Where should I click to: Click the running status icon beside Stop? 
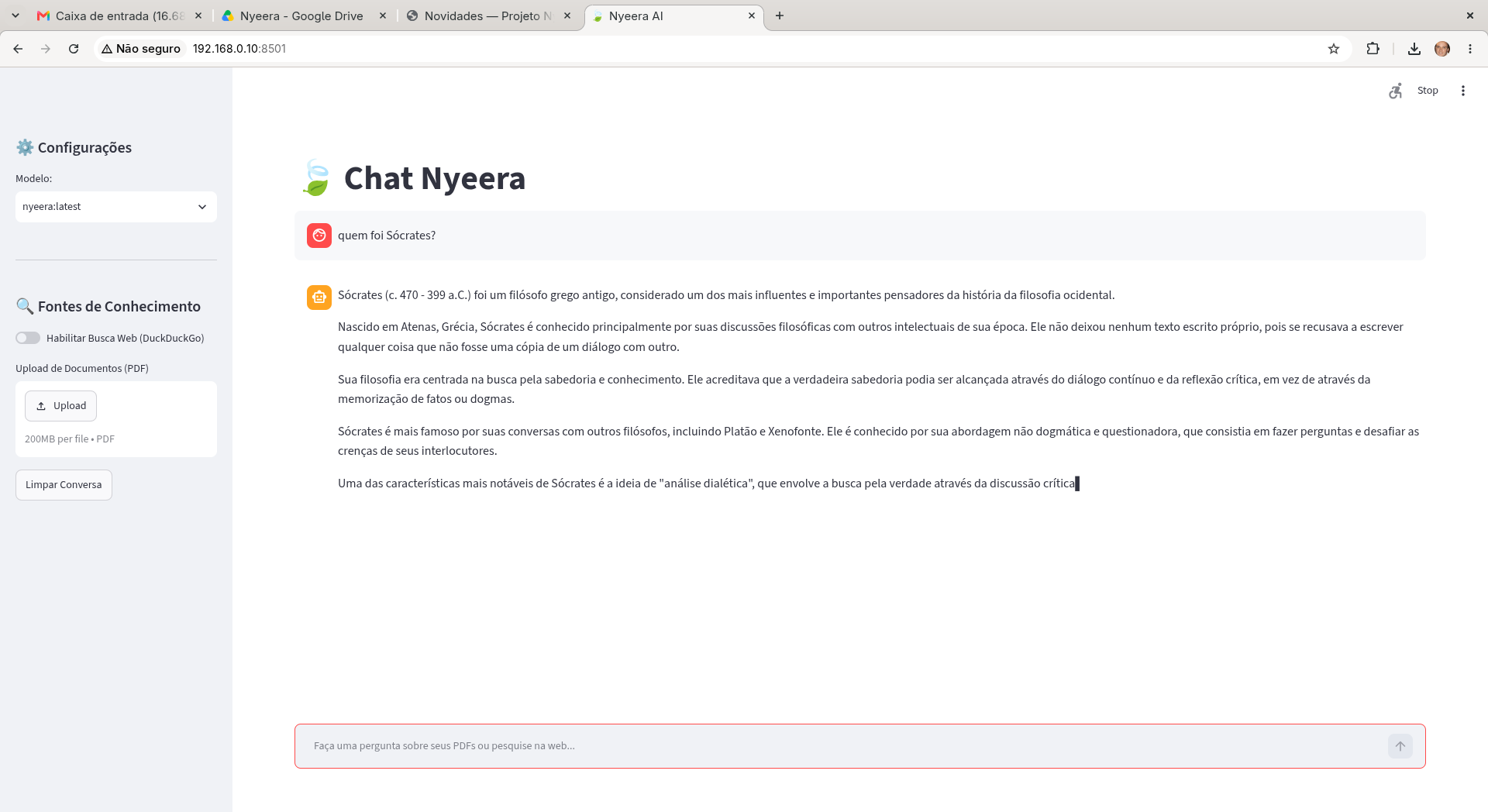point(1396,91)
